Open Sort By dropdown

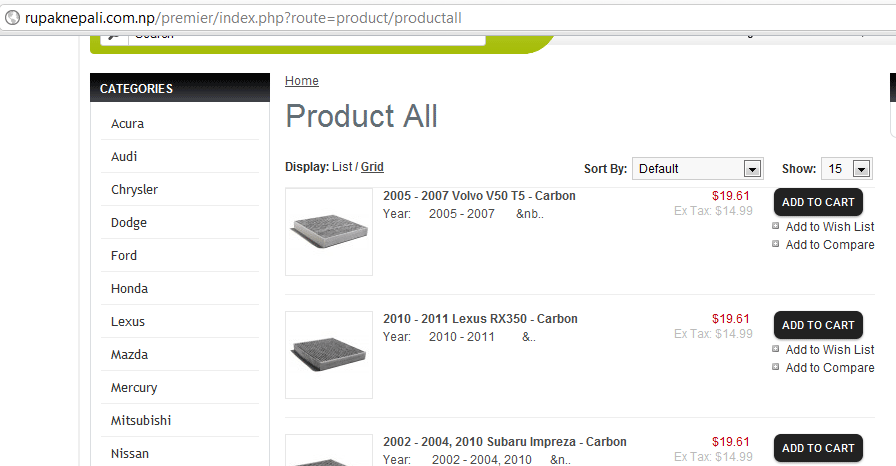tap(698, 169)
